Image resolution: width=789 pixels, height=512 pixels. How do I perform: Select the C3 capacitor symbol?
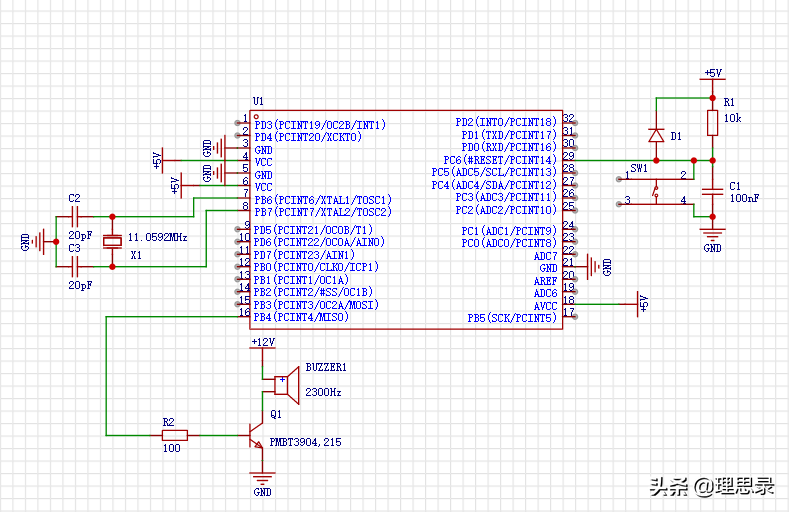tap(75, 267)
